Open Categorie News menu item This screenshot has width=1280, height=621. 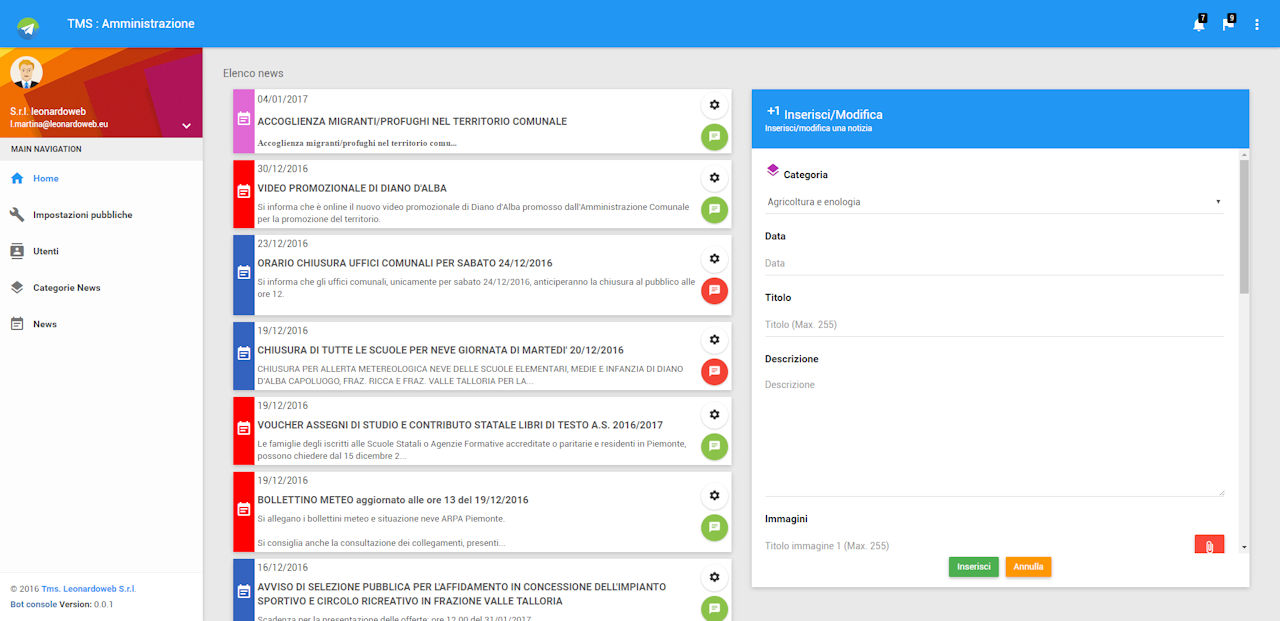(66, 288)
